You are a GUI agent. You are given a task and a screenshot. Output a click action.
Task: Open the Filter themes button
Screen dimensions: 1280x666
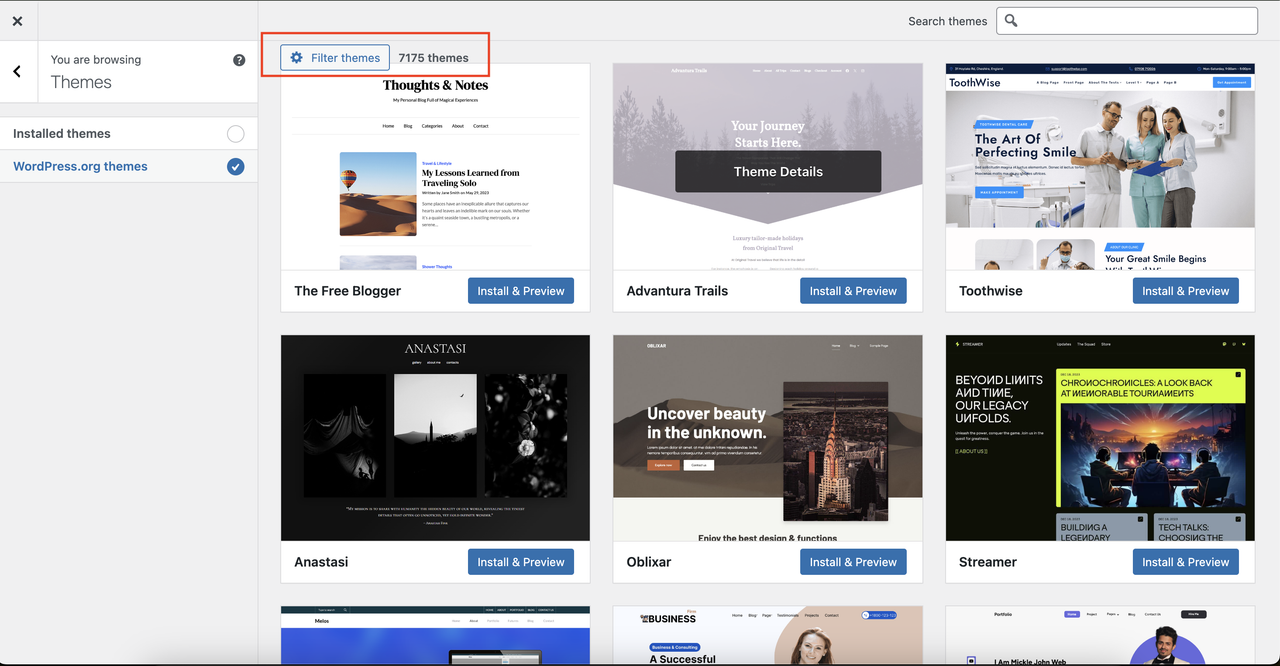[x=335, y=58]
